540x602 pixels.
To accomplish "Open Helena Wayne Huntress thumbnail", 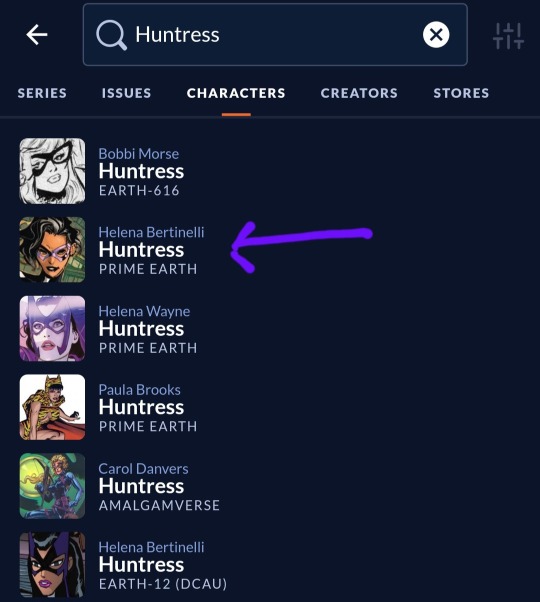I will click(52, 328).
